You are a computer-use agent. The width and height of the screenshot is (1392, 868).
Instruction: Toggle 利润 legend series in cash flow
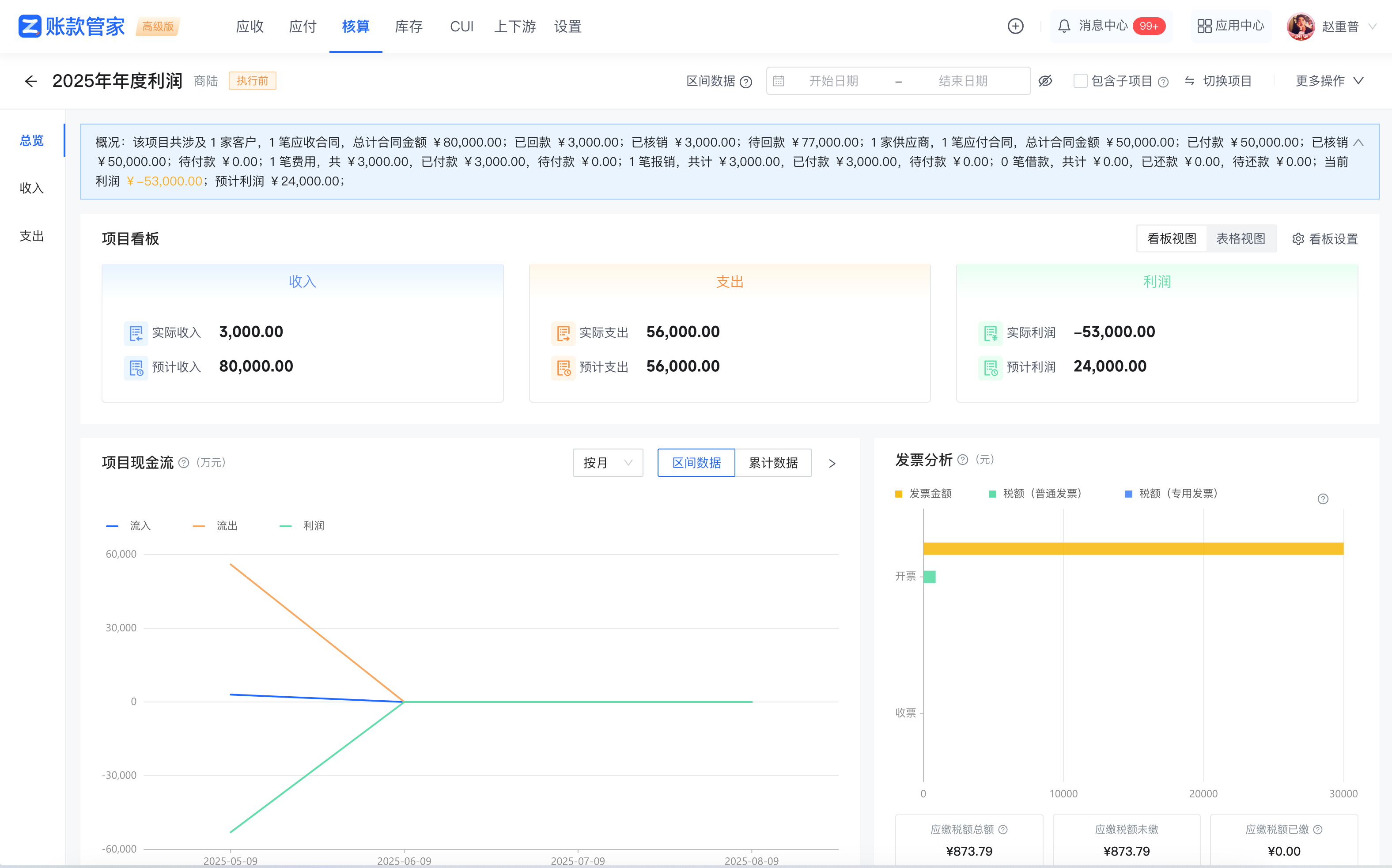tap(302, 526)
